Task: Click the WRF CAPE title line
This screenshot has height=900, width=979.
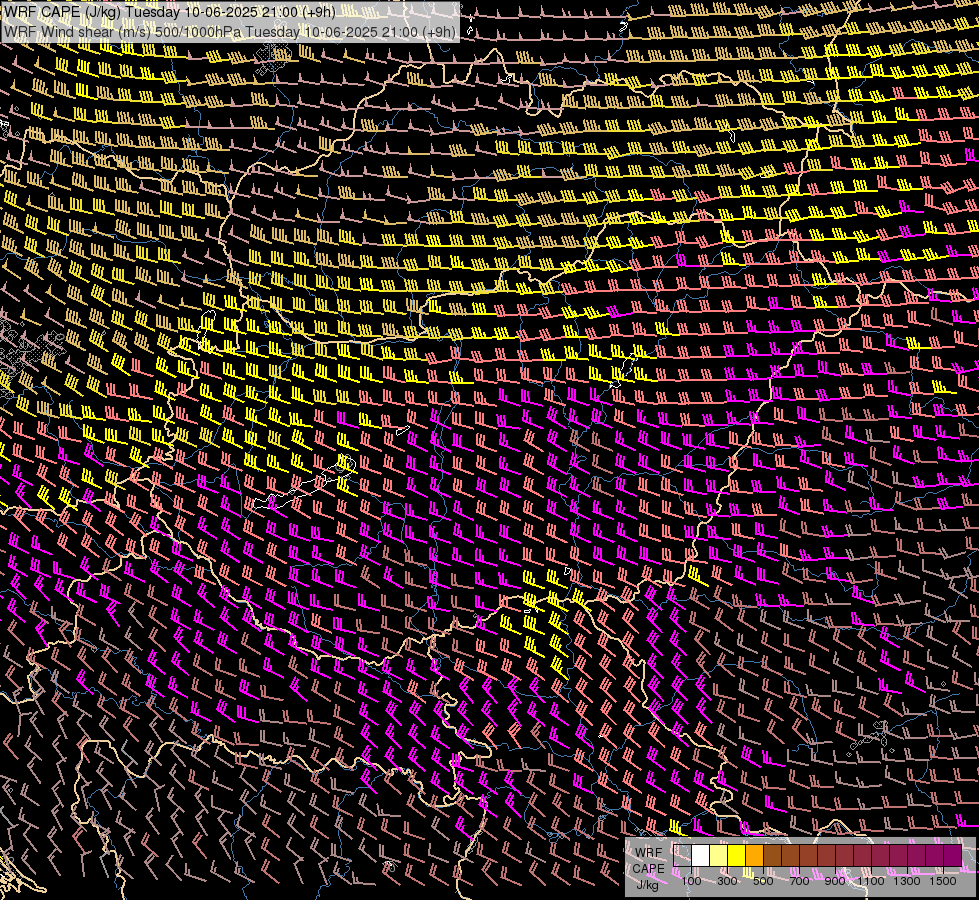Action: 170,12
